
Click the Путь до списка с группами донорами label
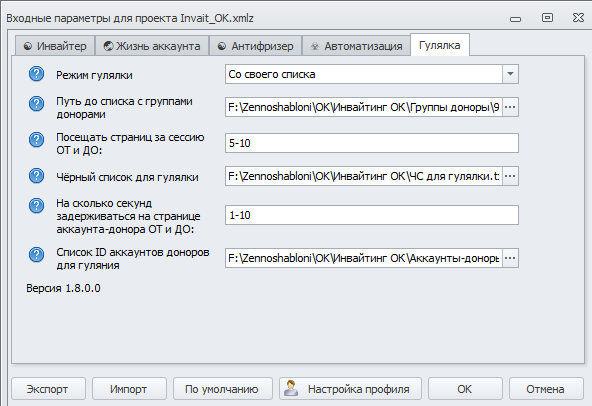(124, 108)
